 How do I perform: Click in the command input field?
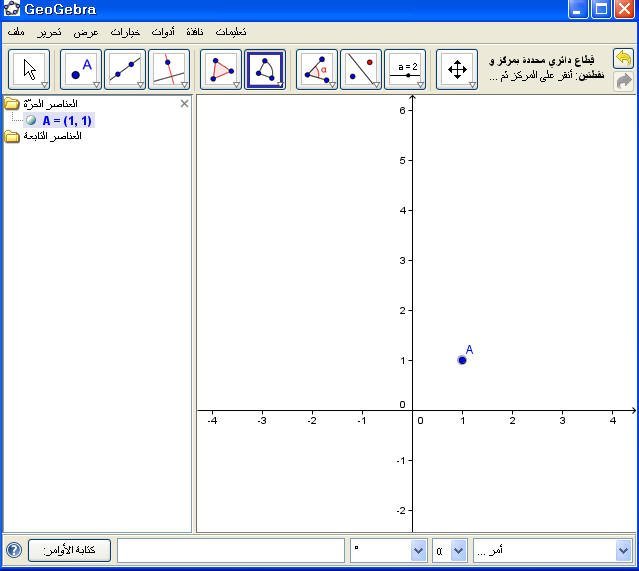coord(231,550)
